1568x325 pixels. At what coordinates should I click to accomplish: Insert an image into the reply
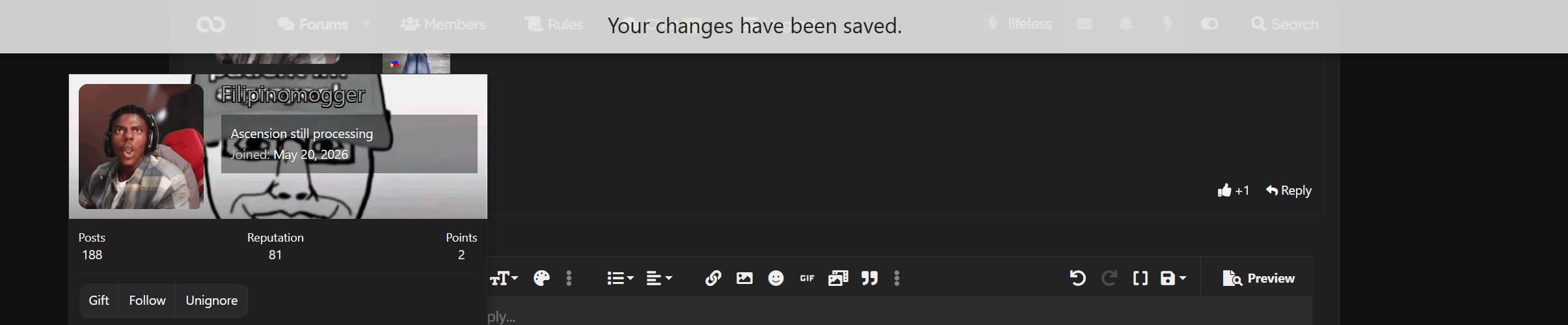[744, 279]
